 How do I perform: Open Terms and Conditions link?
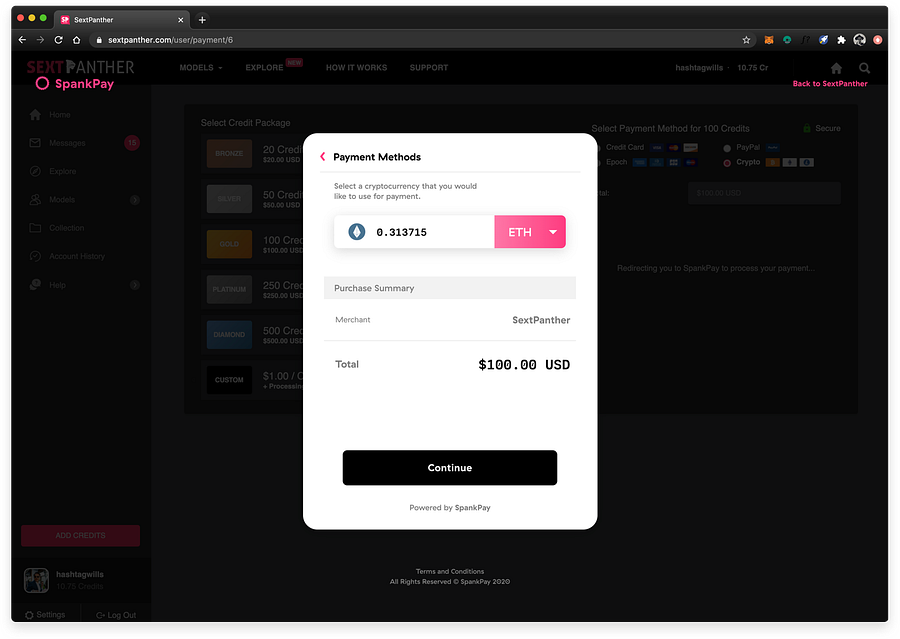[449, 571]
